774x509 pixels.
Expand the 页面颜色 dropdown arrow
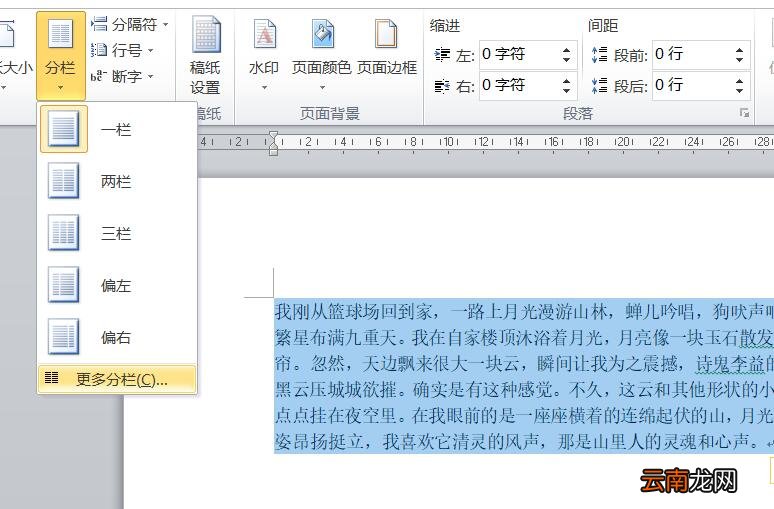(x=322, y=88)
